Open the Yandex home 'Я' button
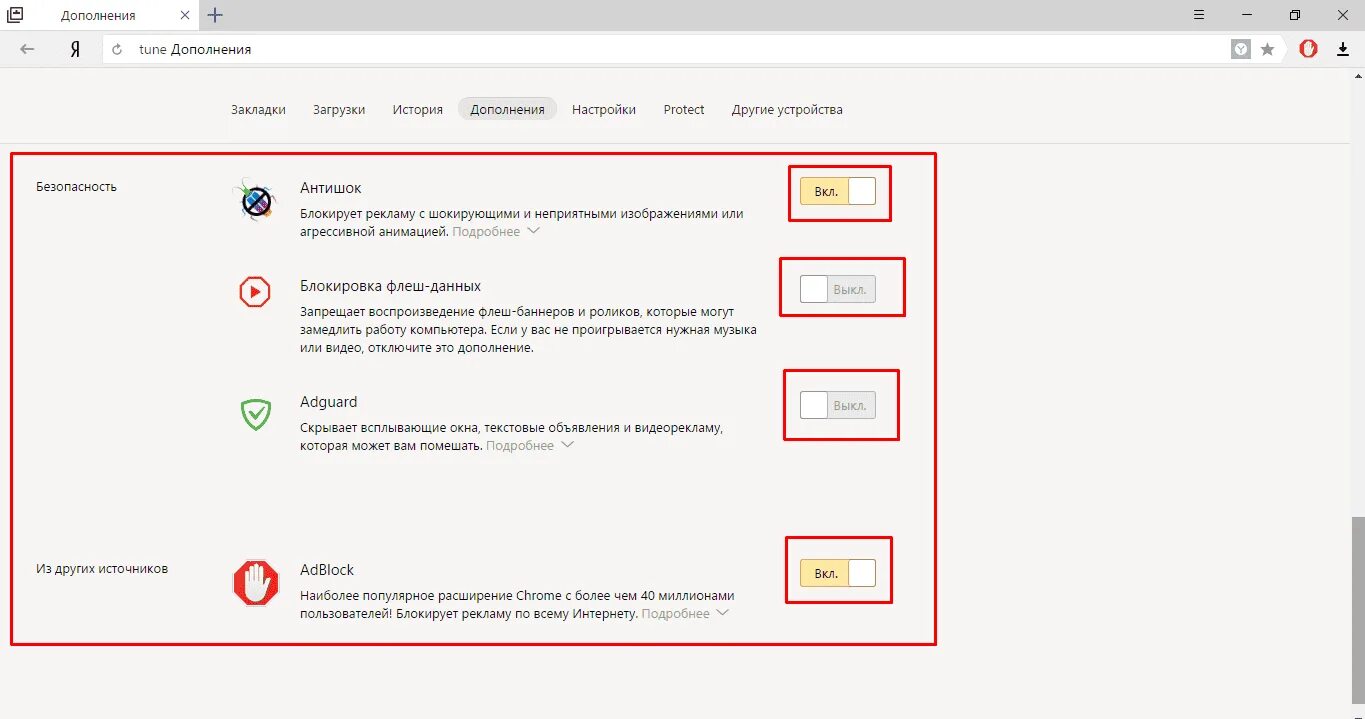Viewport: 1365px width, 719px height. [75, 49]
